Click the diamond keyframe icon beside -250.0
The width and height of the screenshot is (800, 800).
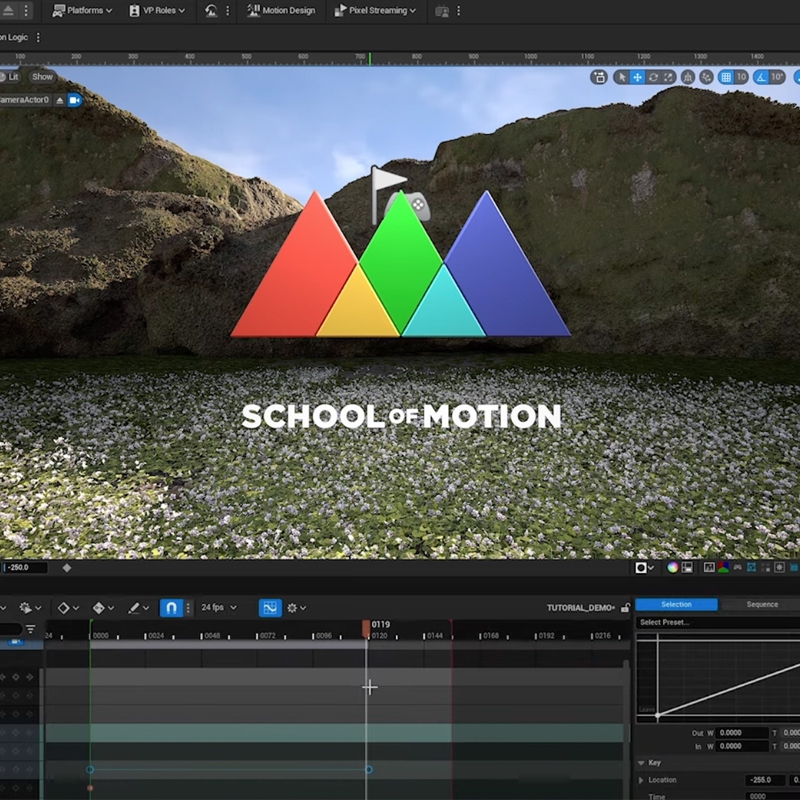[67, 567]
